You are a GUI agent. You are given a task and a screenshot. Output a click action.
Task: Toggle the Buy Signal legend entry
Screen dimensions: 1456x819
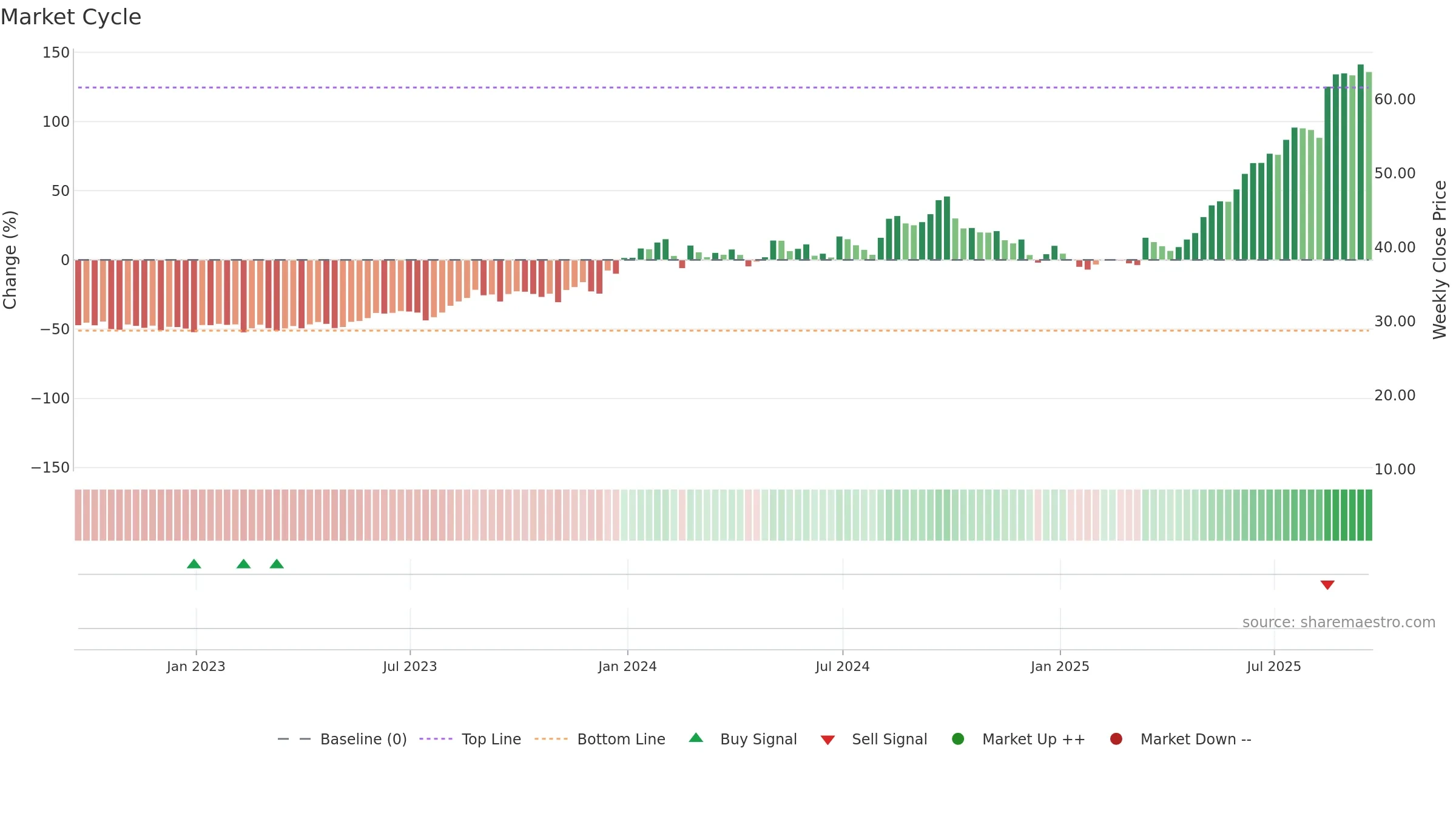[743, 739]
